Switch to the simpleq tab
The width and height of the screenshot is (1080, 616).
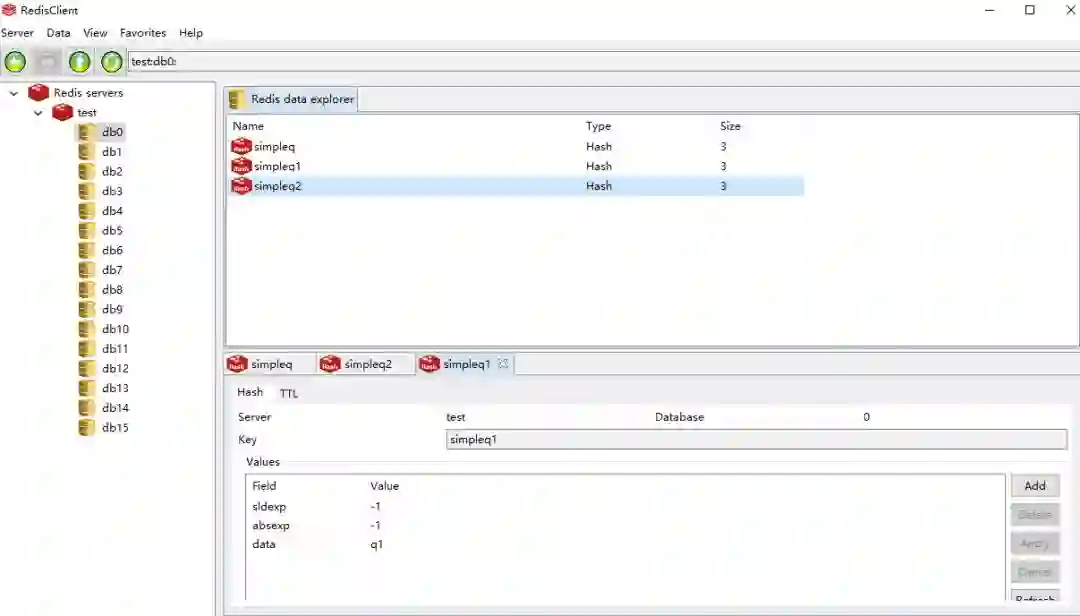point(269,364)
